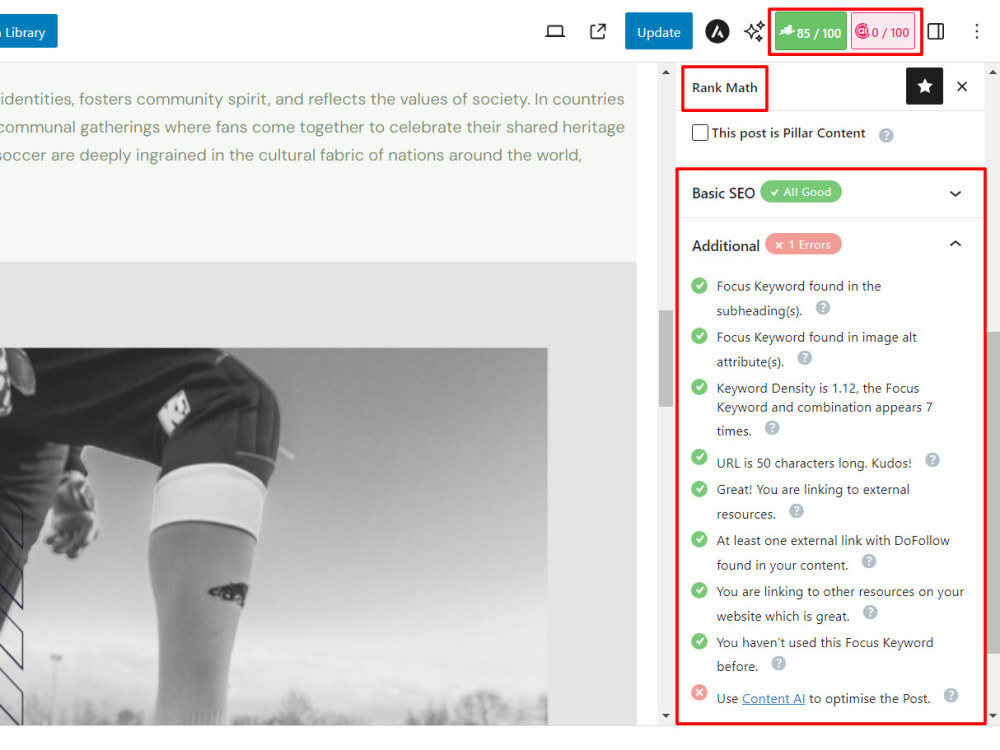Pin Rank Math with the star icon
Viewport: 1000px width, 750px height.
click(924, 86)
